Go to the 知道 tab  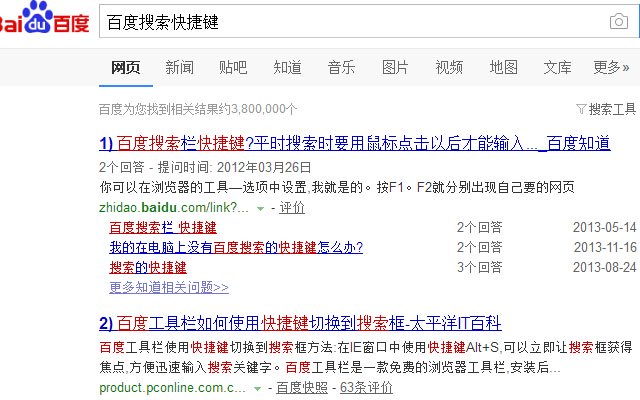(x=287, y=67)
